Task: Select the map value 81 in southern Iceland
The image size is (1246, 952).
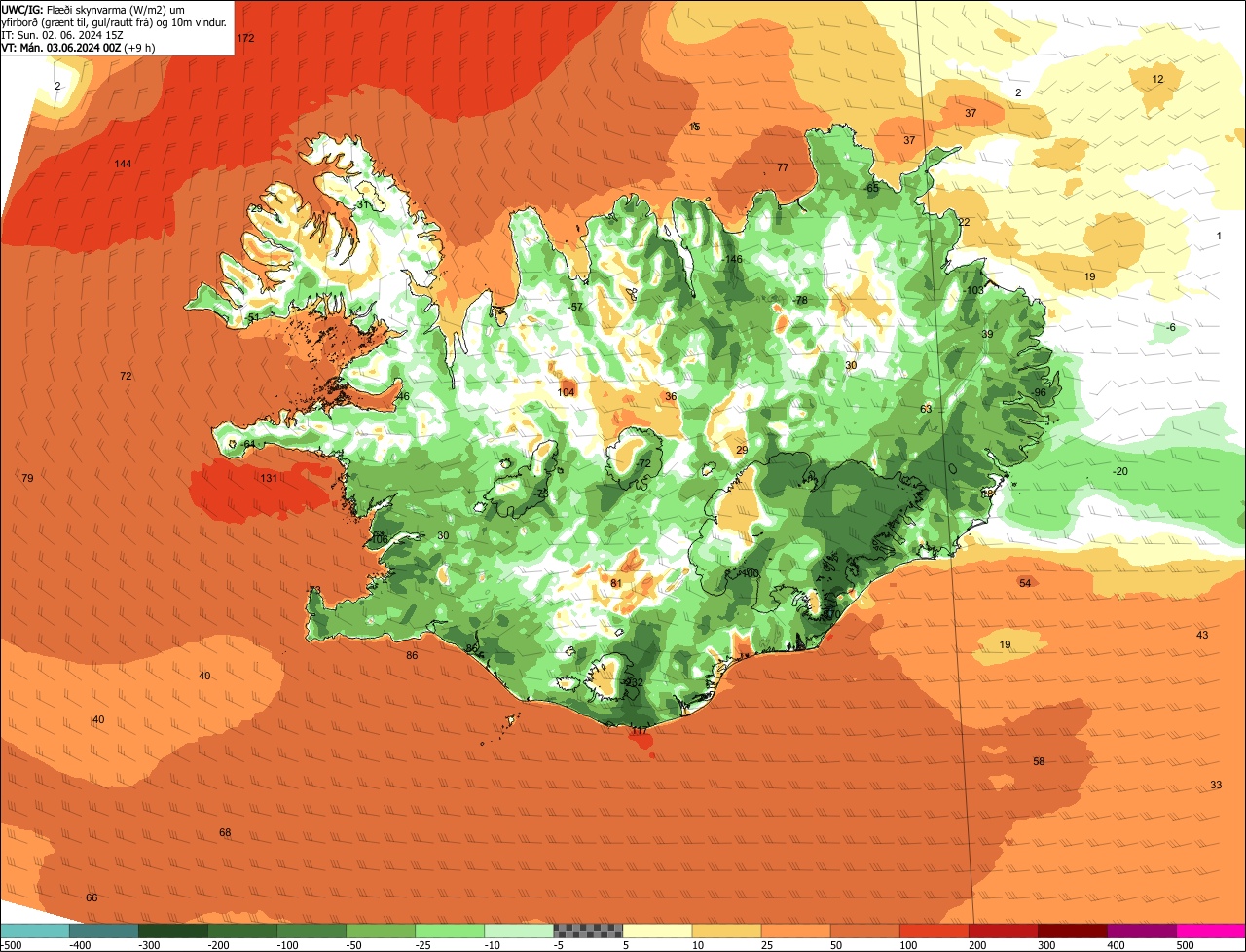Action: click(616, 583)
